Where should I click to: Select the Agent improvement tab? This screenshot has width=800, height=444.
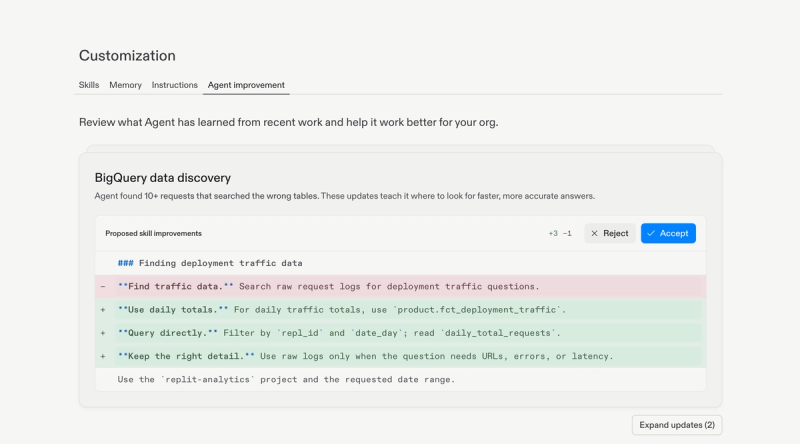pos(246,85)
